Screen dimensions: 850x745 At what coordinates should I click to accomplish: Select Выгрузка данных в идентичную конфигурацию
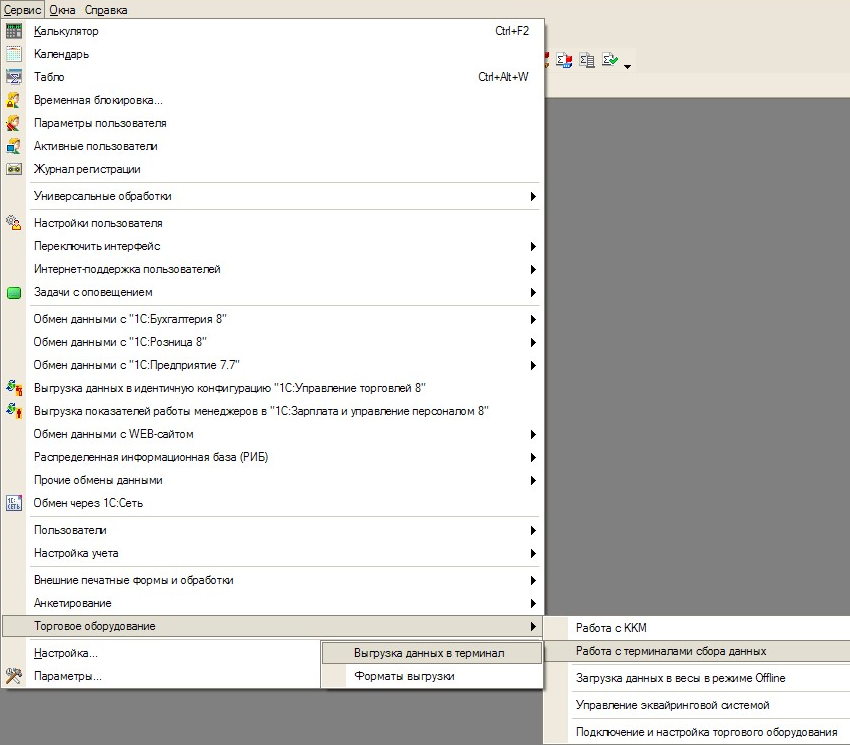coord(272,388)
